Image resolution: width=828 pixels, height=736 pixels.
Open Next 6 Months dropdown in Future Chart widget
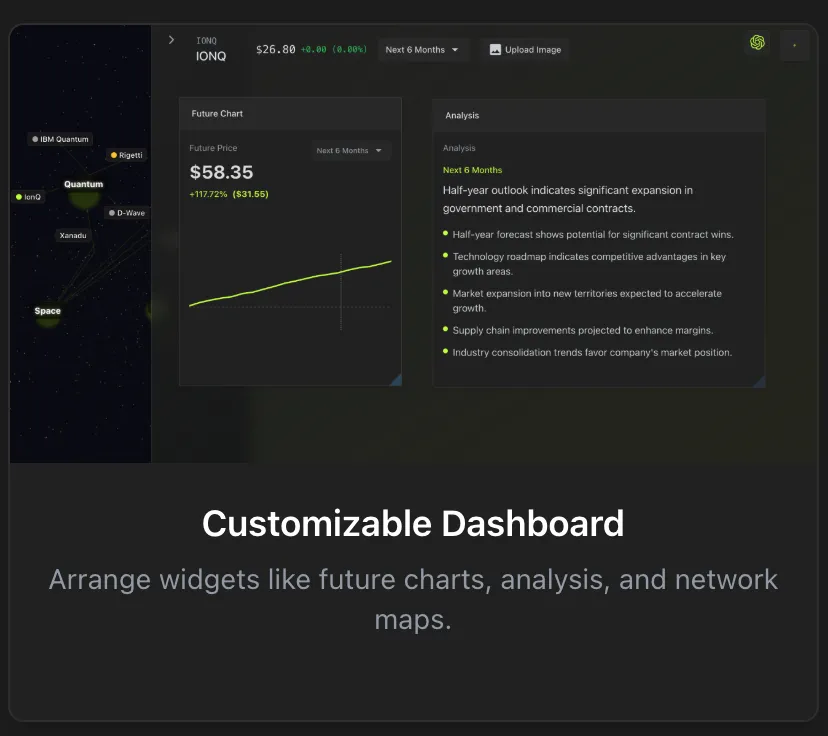(350, 150)
